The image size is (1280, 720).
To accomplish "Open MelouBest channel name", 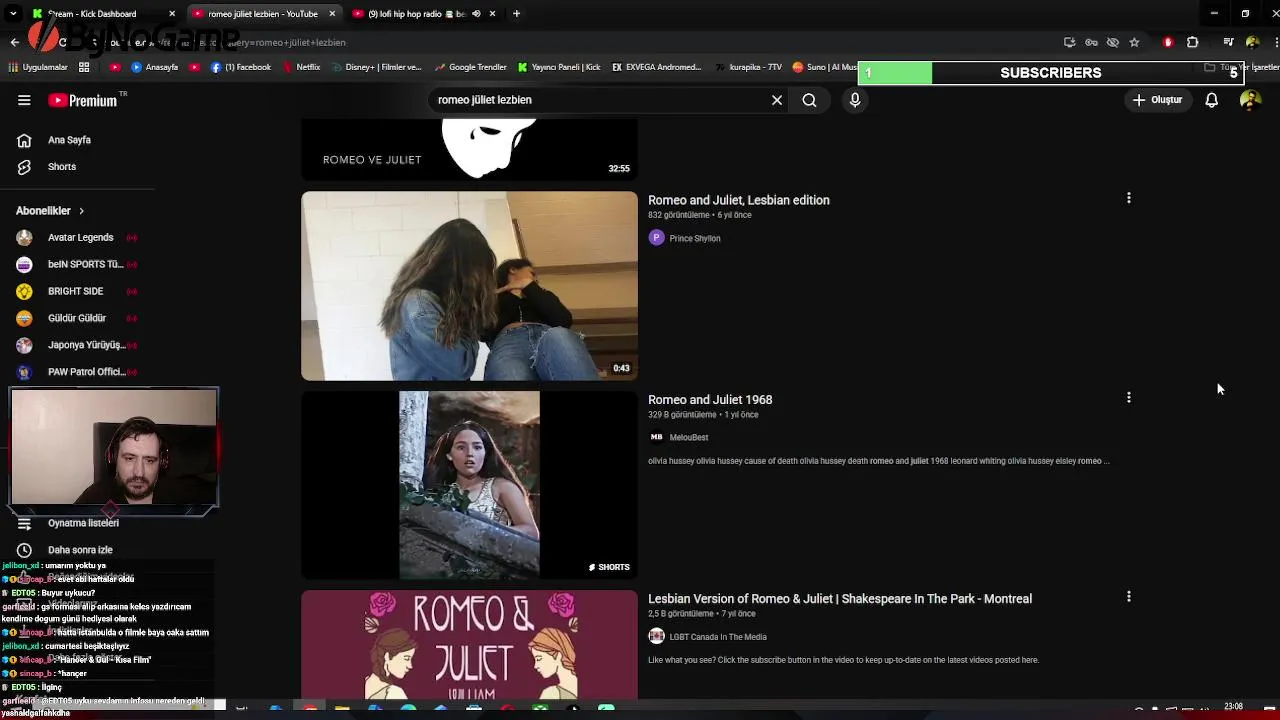I will [689, 437].
